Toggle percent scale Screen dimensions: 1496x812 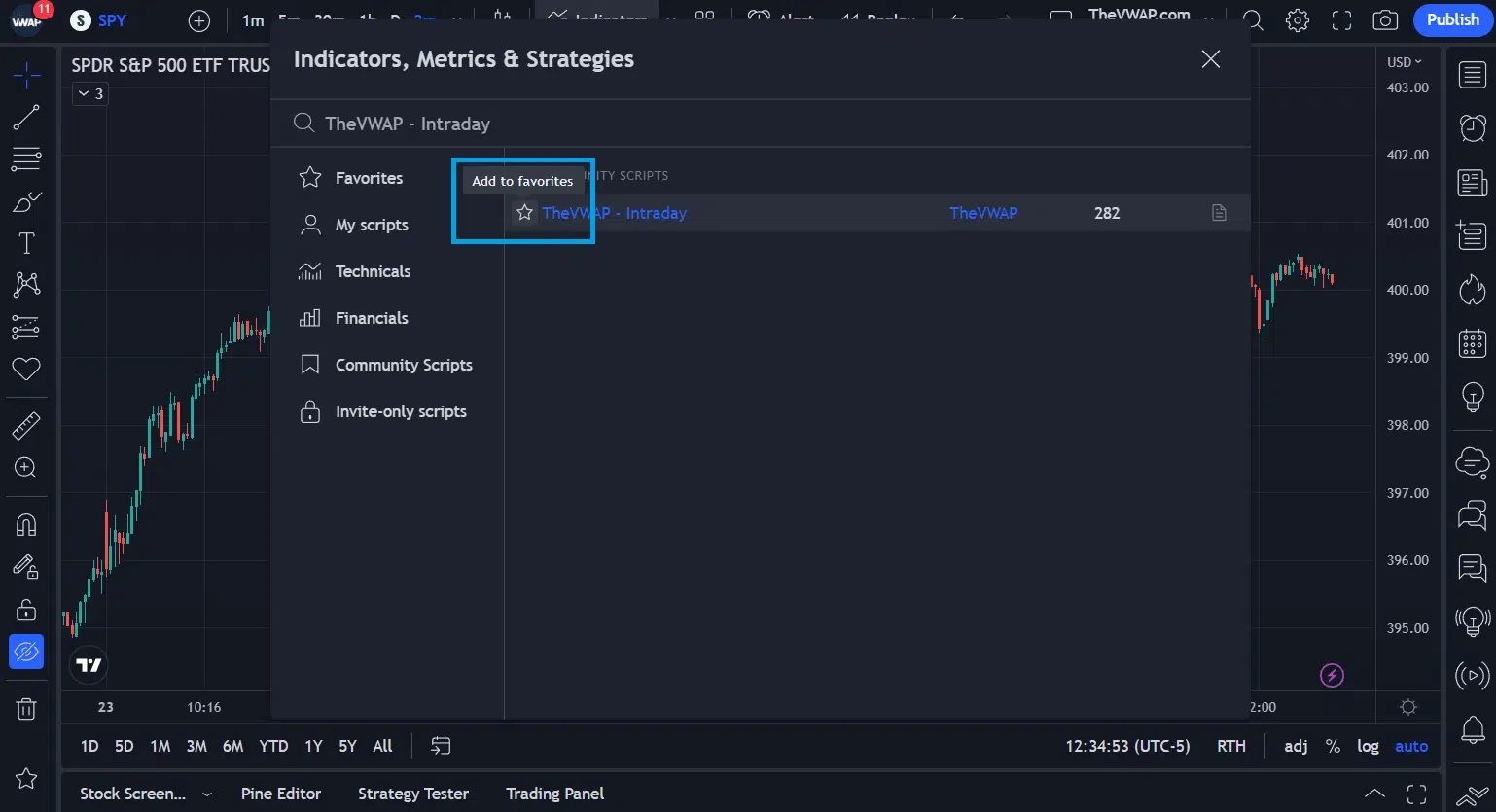pos(1333,746)
